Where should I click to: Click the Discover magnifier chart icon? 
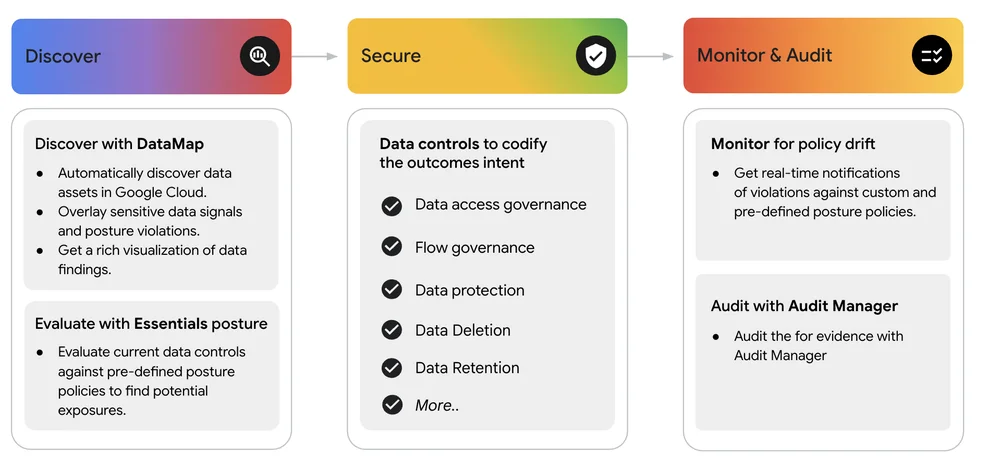pos(260,56)
